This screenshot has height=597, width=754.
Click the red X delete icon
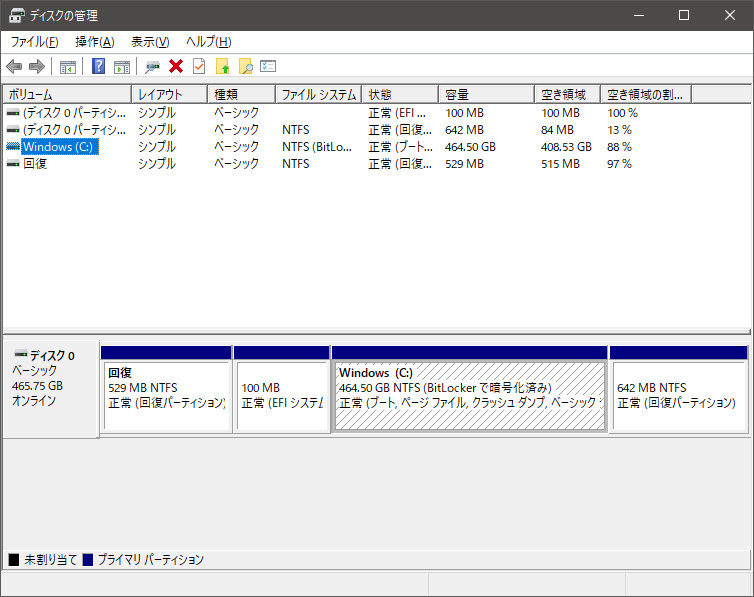pyautogui.click(x=176, y=66)
